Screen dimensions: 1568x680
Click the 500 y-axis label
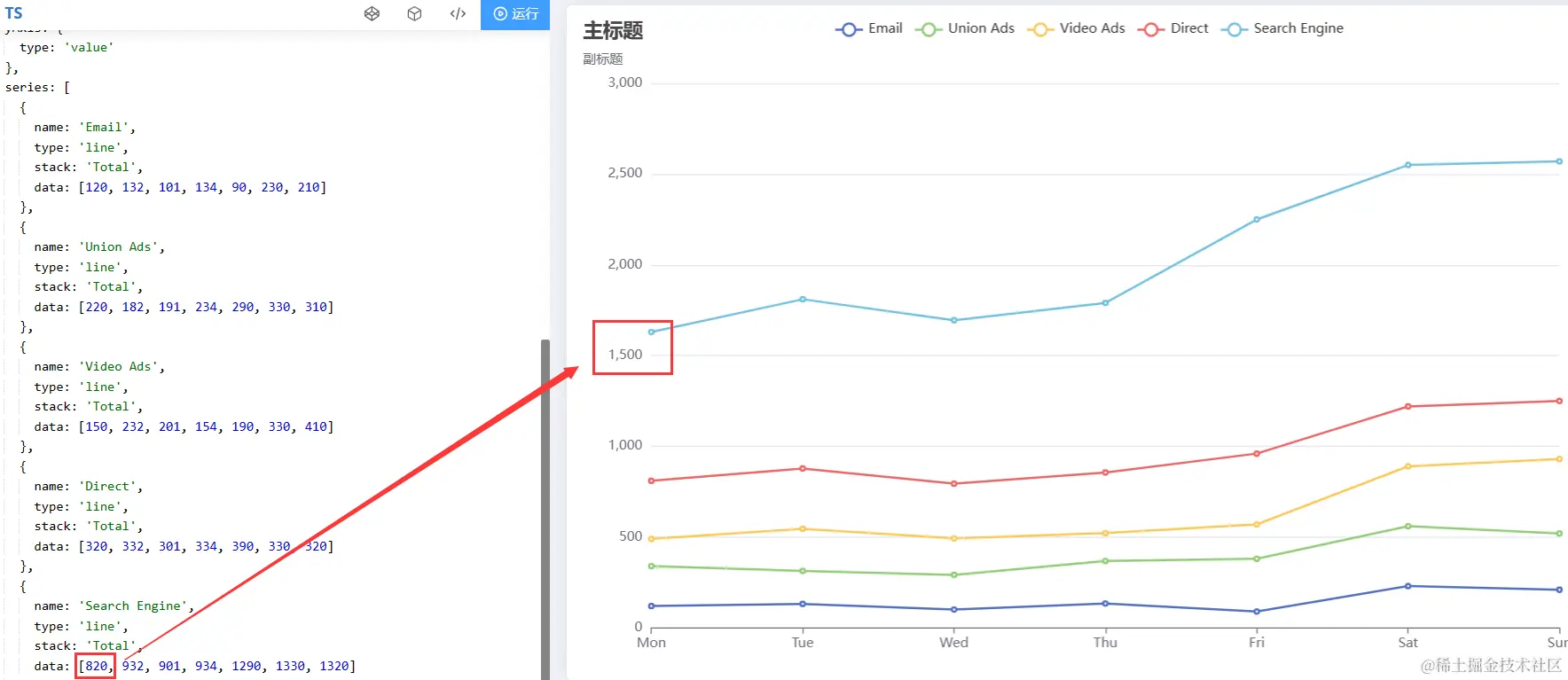pos(631,536)
